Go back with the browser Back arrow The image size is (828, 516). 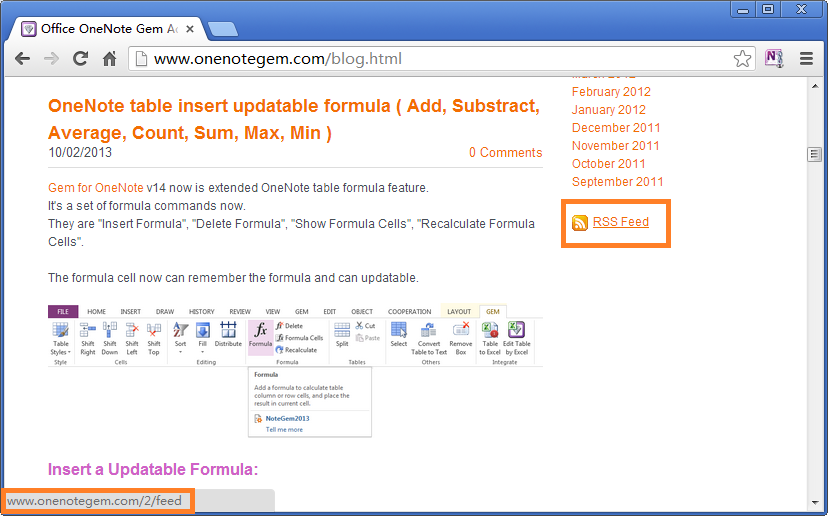pos(22,59)
